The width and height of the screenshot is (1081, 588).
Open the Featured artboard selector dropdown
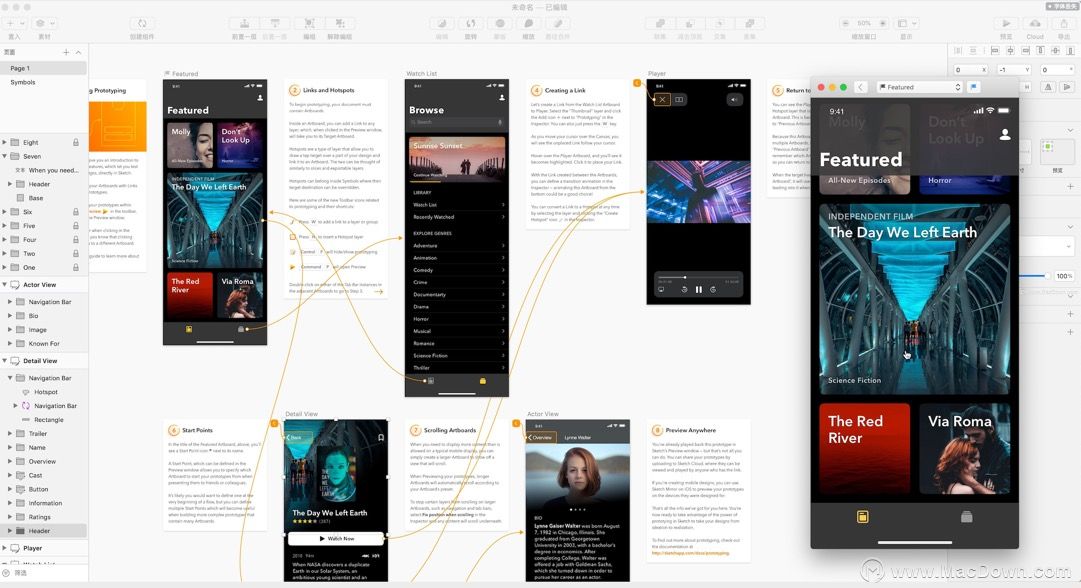tap(920, 87)
